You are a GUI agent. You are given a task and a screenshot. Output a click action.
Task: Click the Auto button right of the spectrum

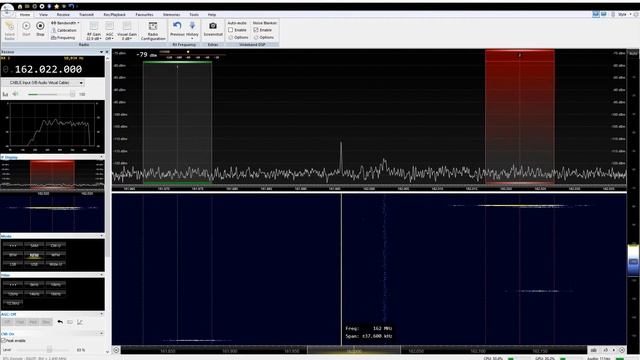tap(633, 53)
